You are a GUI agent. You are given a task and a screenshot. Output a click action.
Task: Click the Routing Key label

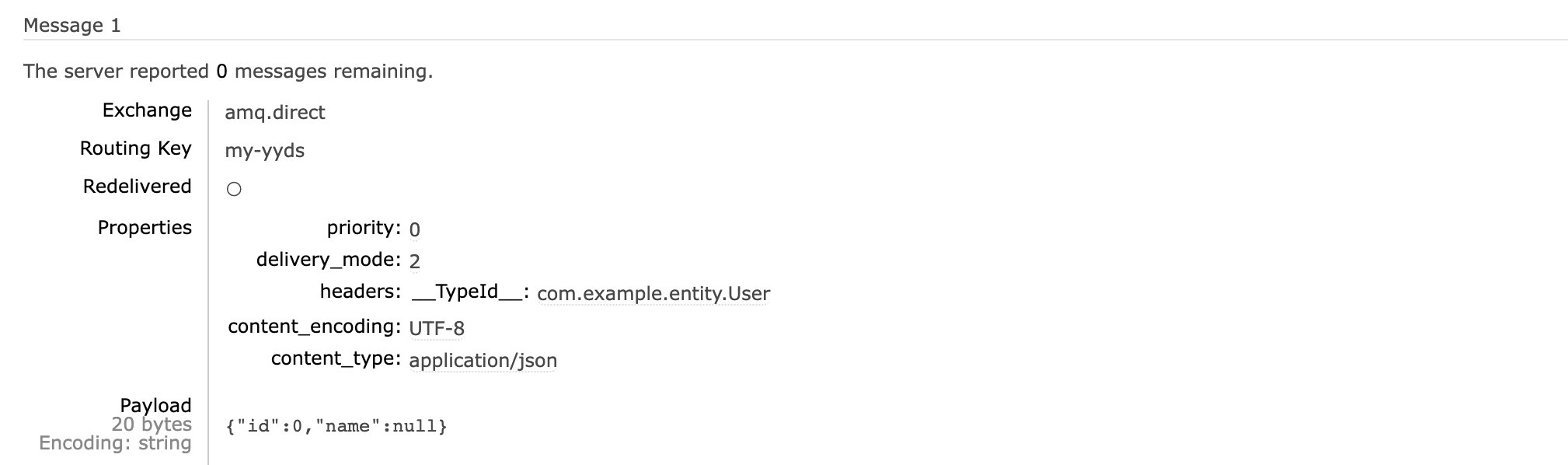[x=136, y=149]
